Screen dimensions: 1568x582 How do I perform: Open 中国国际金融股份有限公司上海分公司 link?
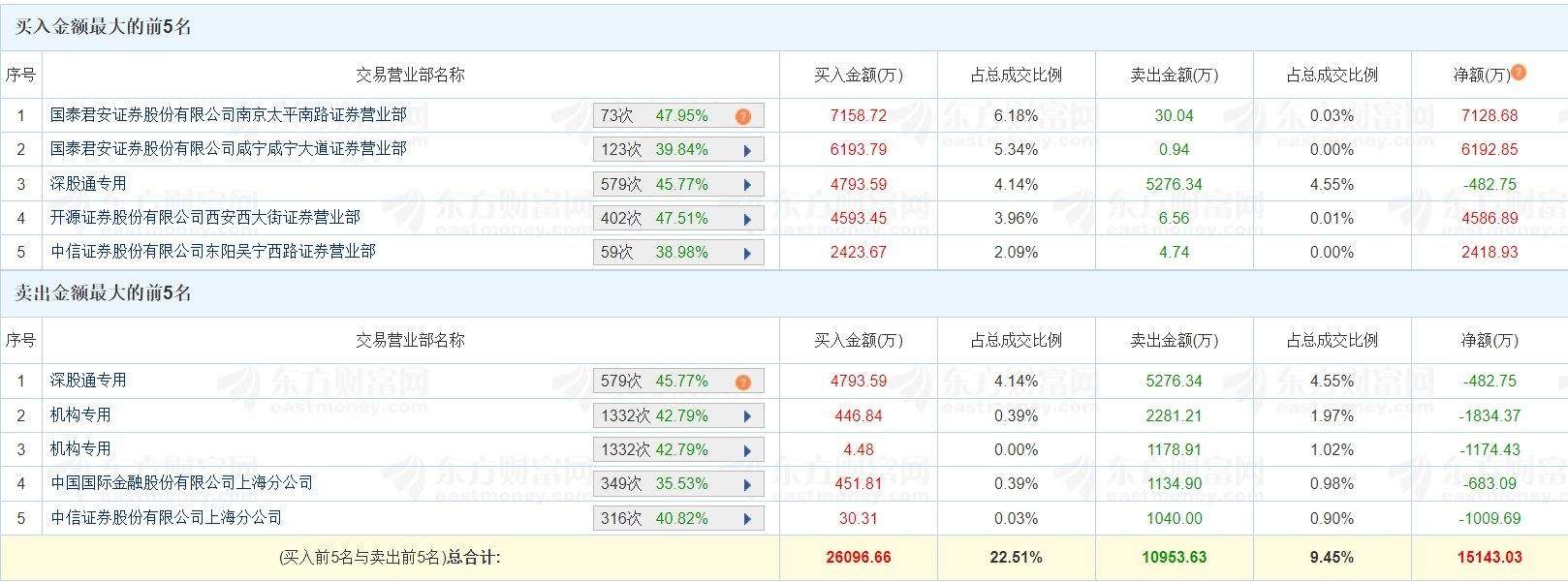point(181,483)
